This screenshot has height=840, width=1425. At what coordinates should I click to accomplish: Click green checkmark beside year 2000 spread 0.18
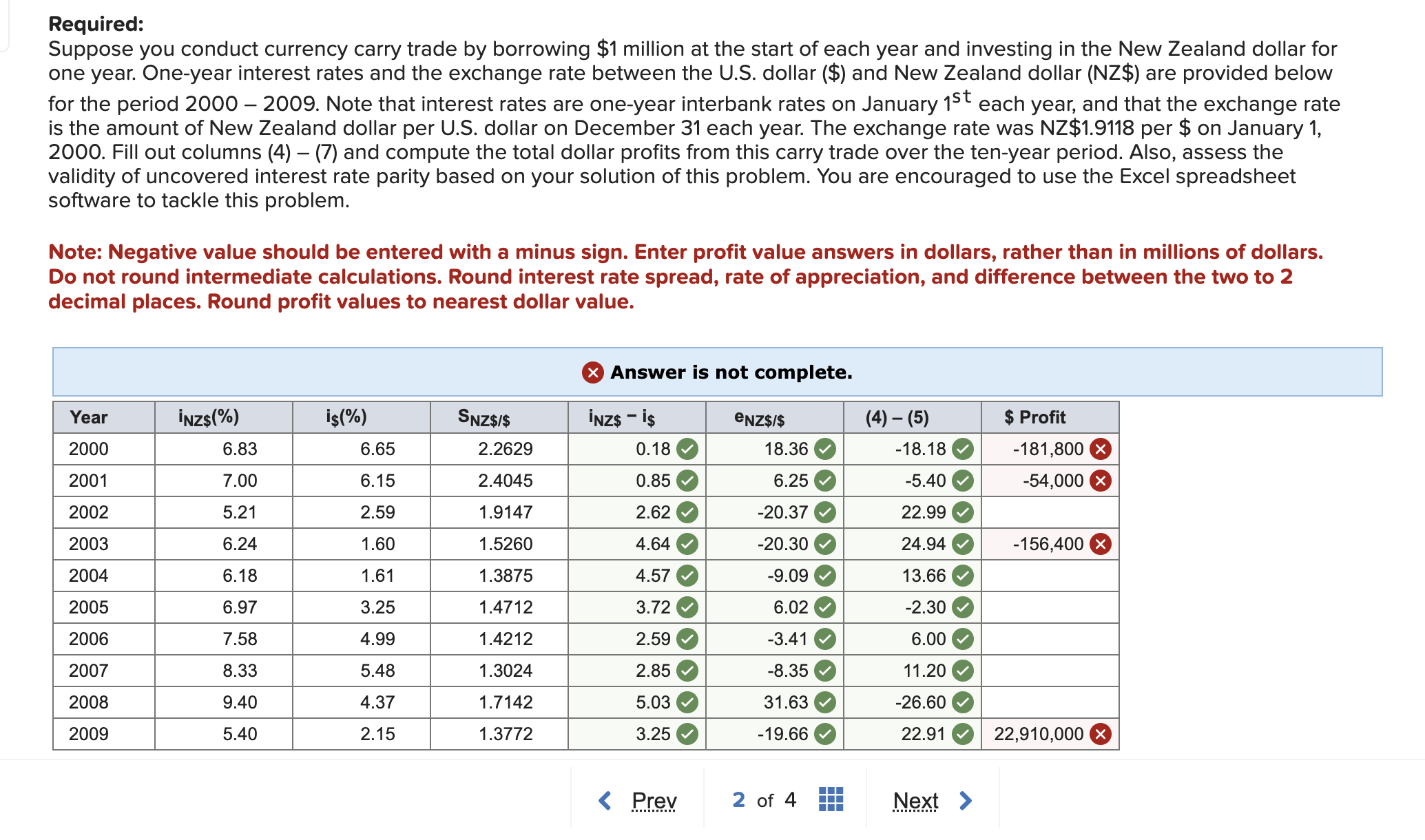pos(687,450)
